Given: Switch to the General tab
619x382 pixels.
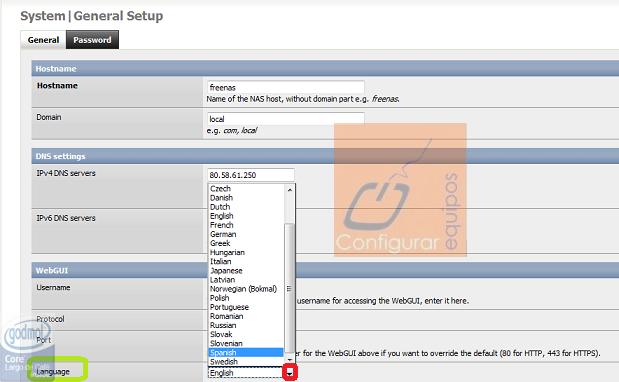Looking at the screenshot, I should (x=43, y=40).
